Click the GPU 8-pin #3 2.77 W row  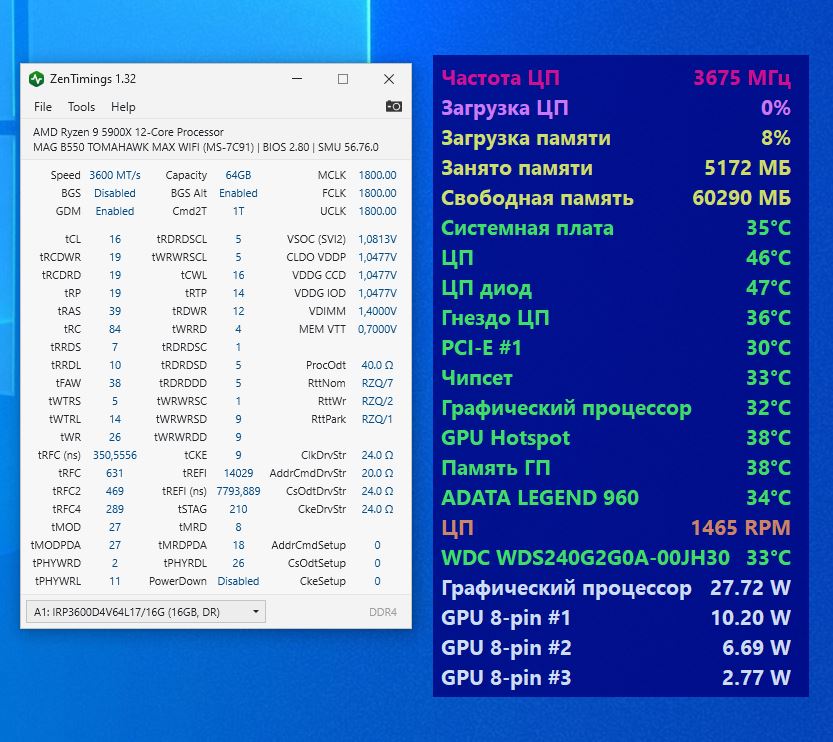[x=616, y=678]
